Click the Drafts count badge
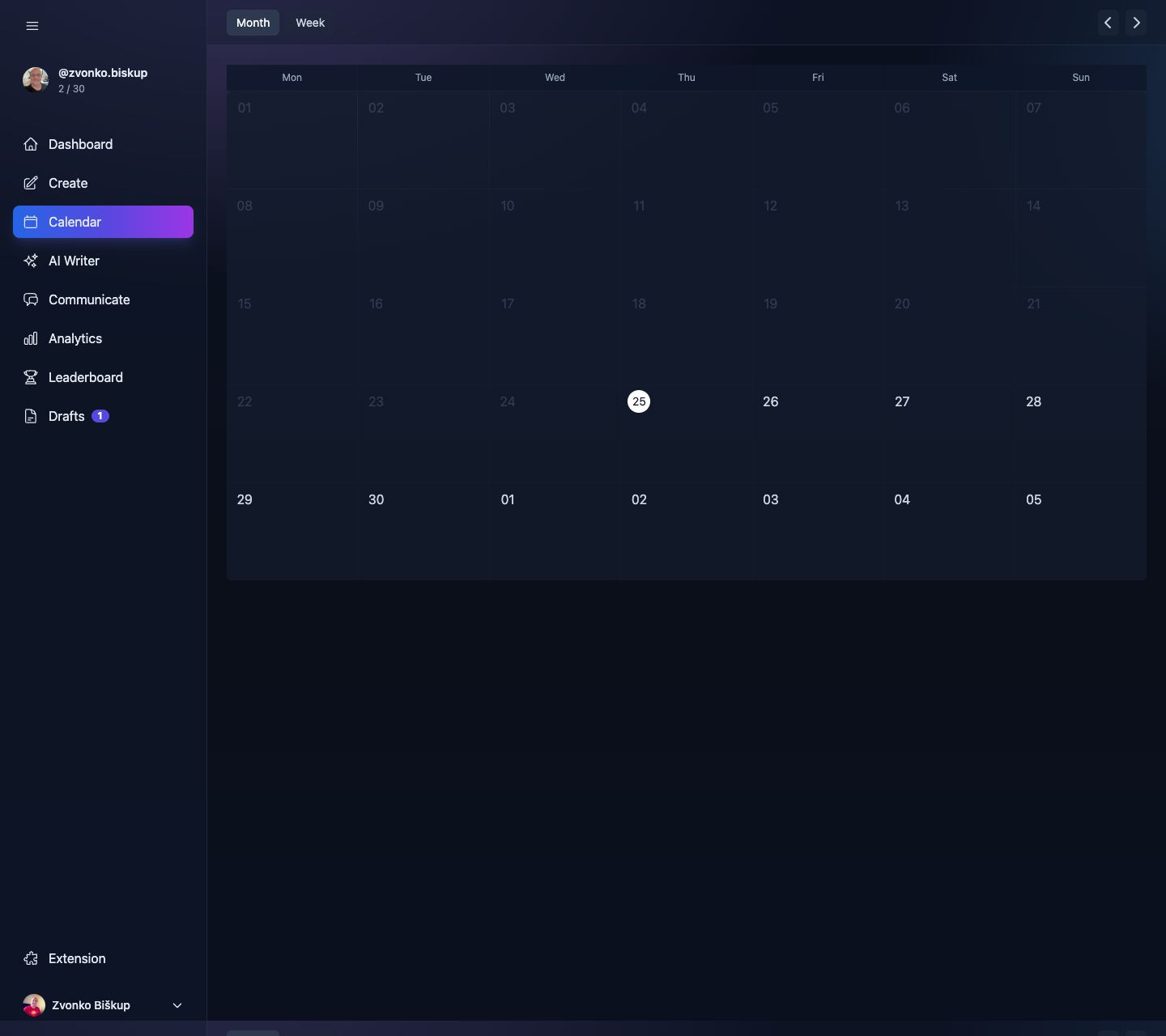1166x1036 pixels. pos(100,416)
